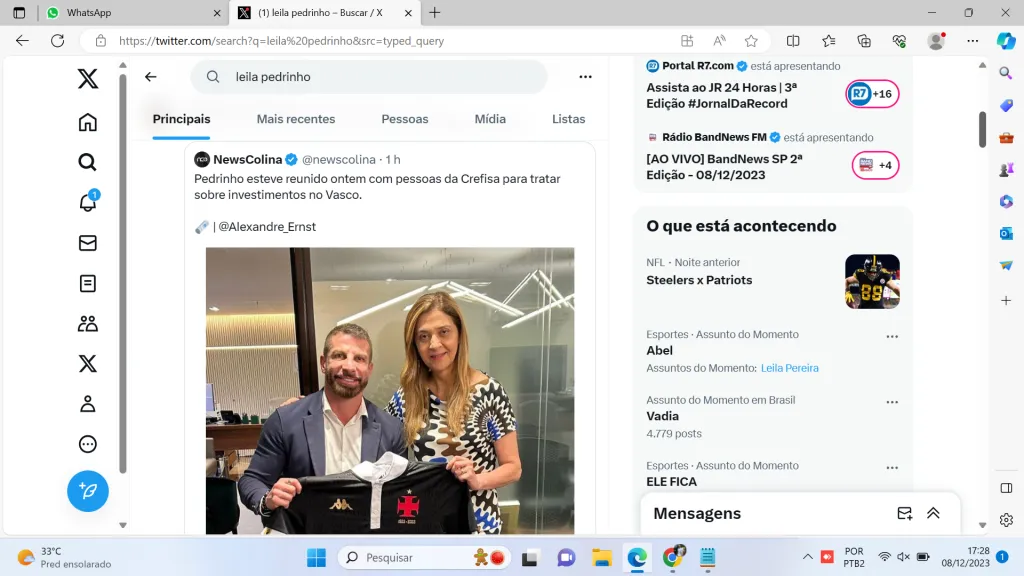Open the Lists icon in X sidebar
Viewport: 1024px width, 576px height.
(x=88, y=283)
